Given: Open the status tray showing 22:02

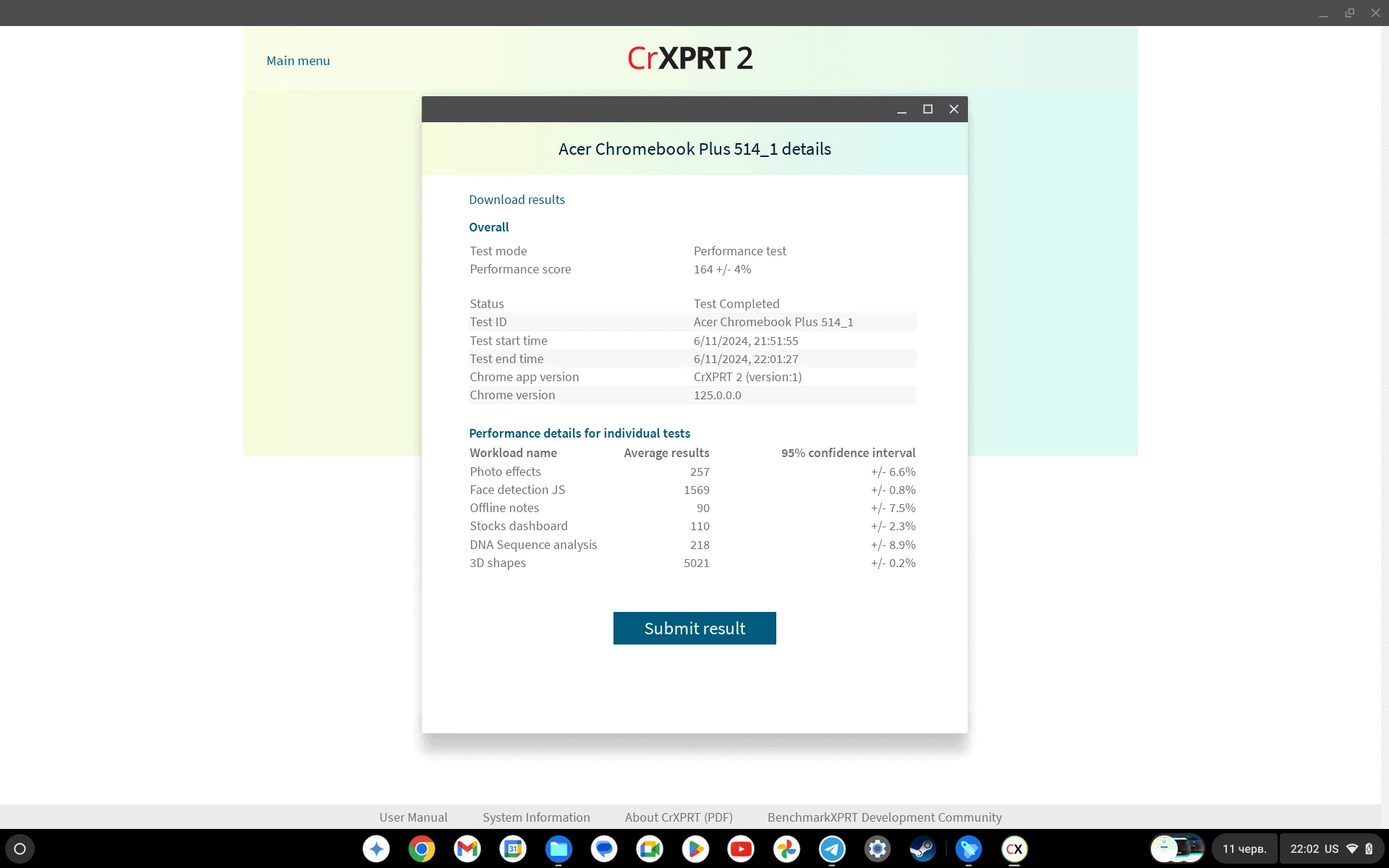Looking at the screenshot, I should (x=1332, y=848).
